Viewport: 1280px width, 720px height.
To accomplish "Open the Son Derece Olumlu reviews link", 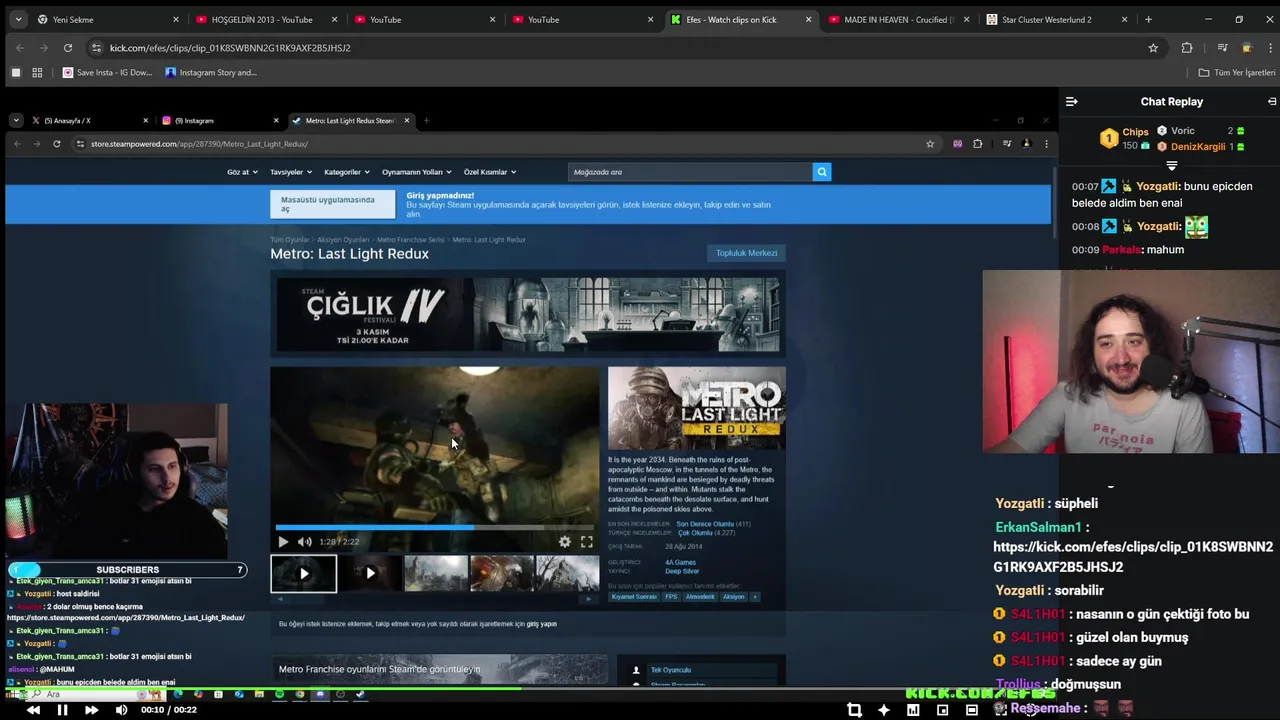I will pos(705,524).
